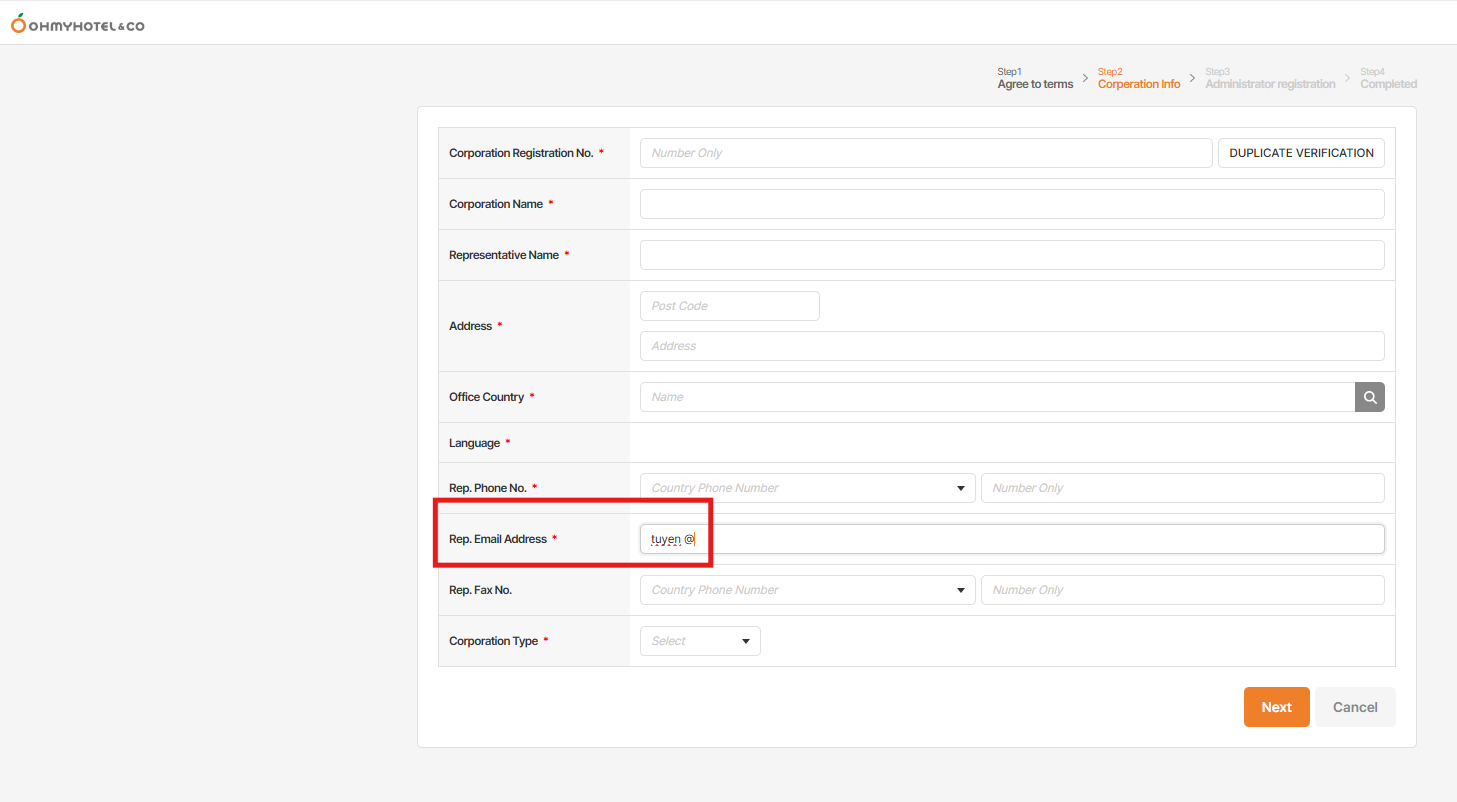Select Step2 Corperation Info step
The image size is (1457, 802).
[1139, 79]
